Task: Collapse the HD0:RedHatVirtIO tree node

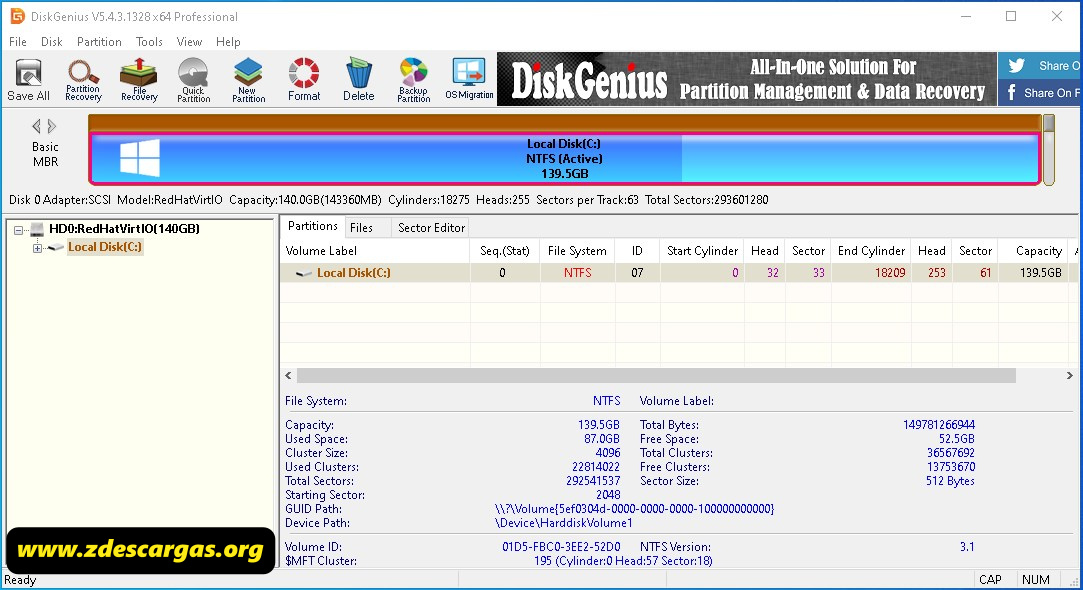Action: [19, 229]
